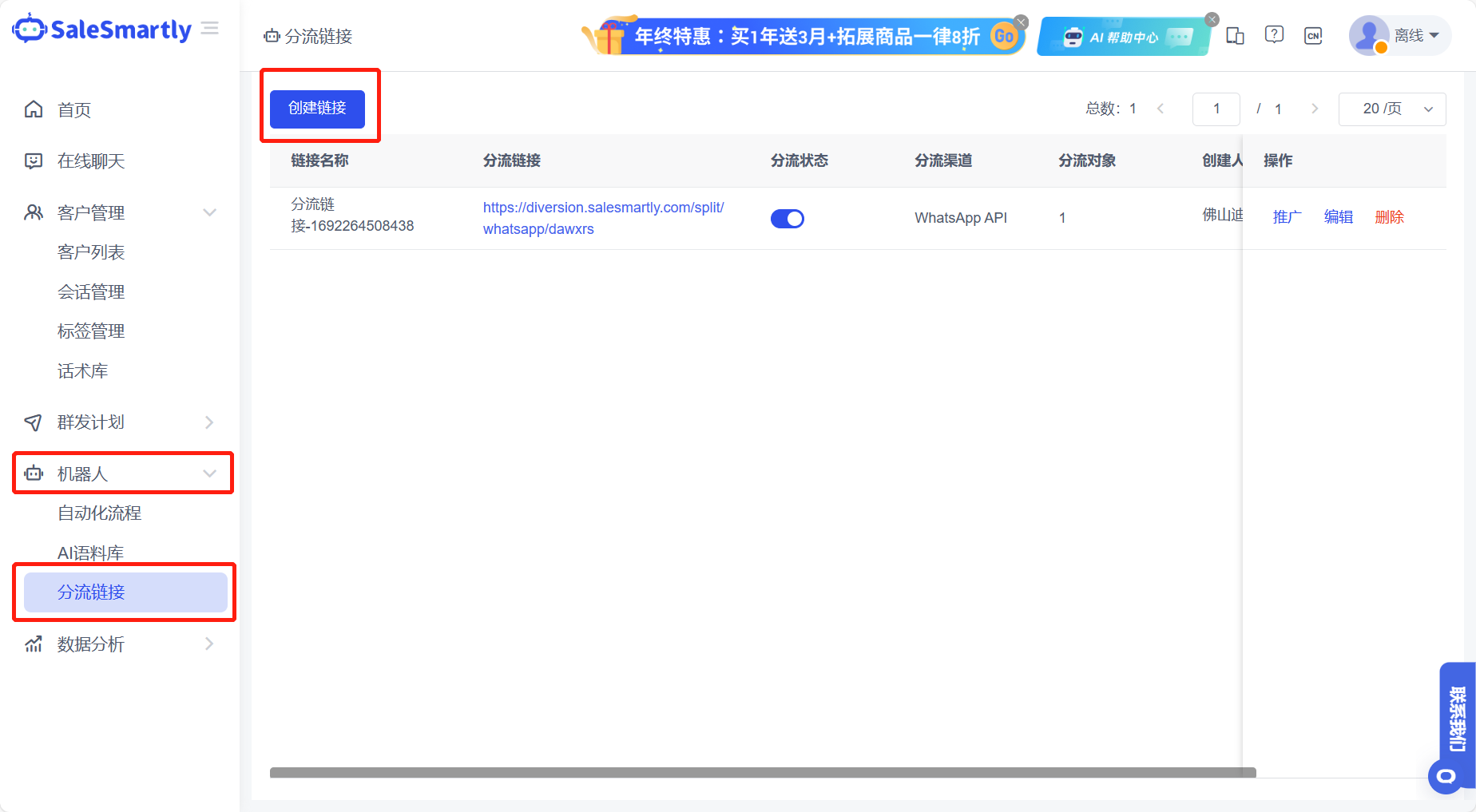
Task: Open the AI help center banner
Action: (1123, 38)
